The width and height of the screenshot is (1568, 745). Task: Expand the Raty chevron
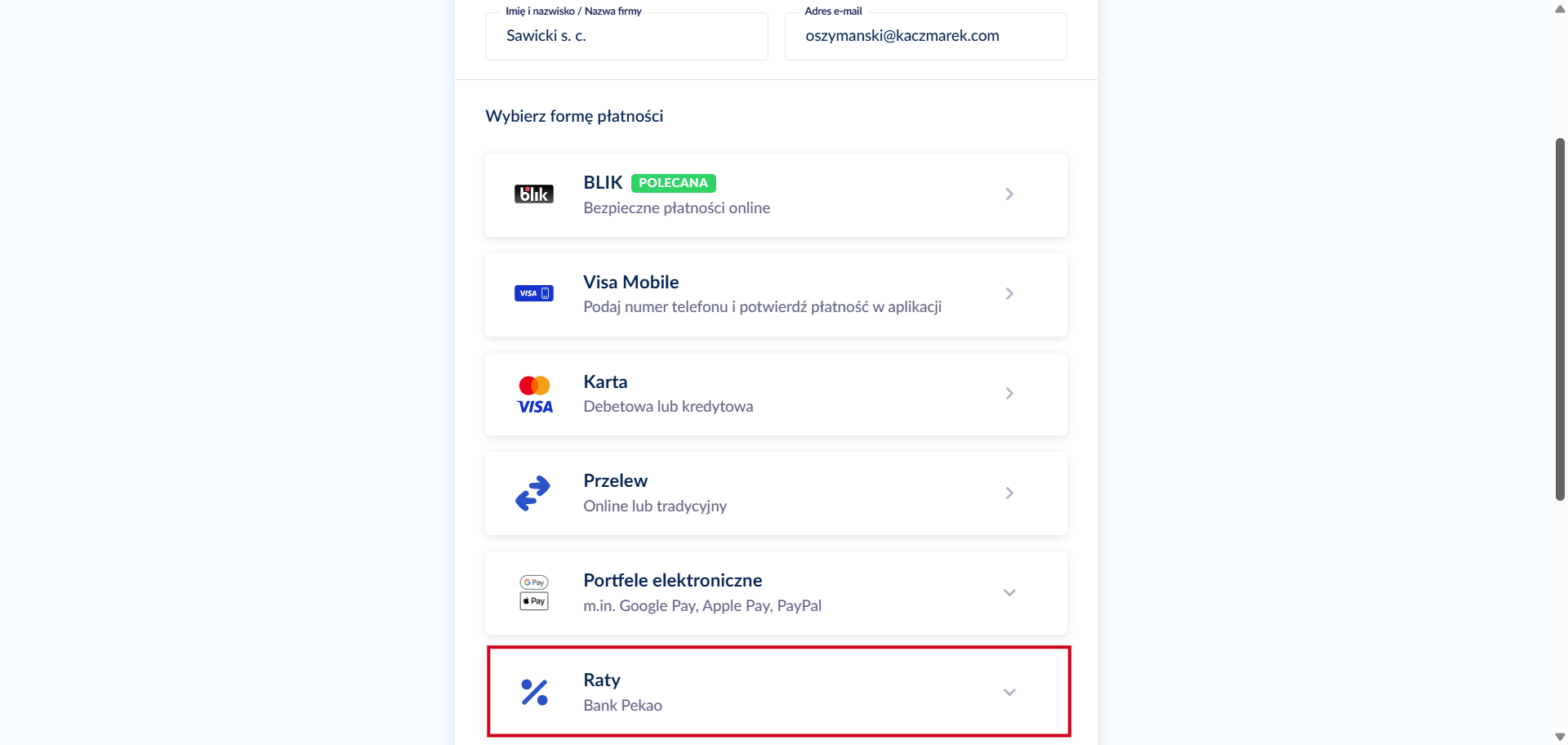1009,693
